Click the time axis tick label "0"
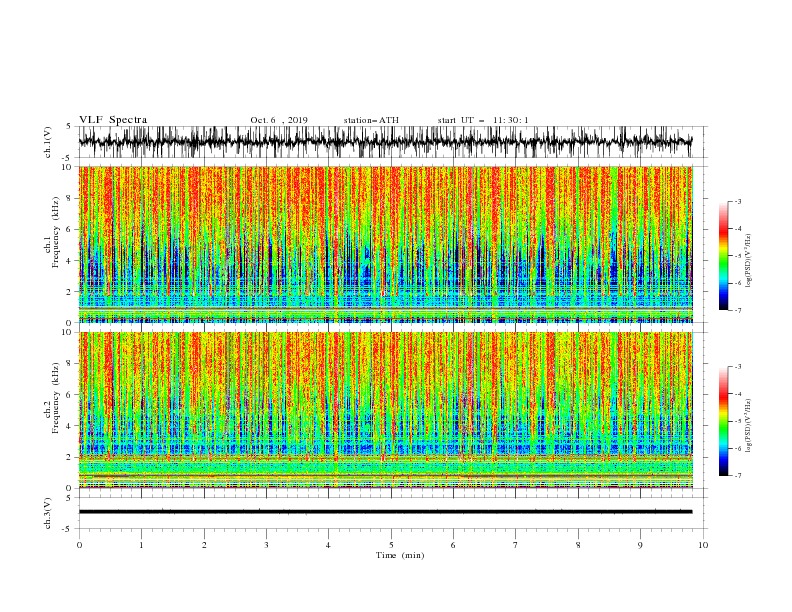This screenshot has height=612, width=792. (x=79, y=545)
